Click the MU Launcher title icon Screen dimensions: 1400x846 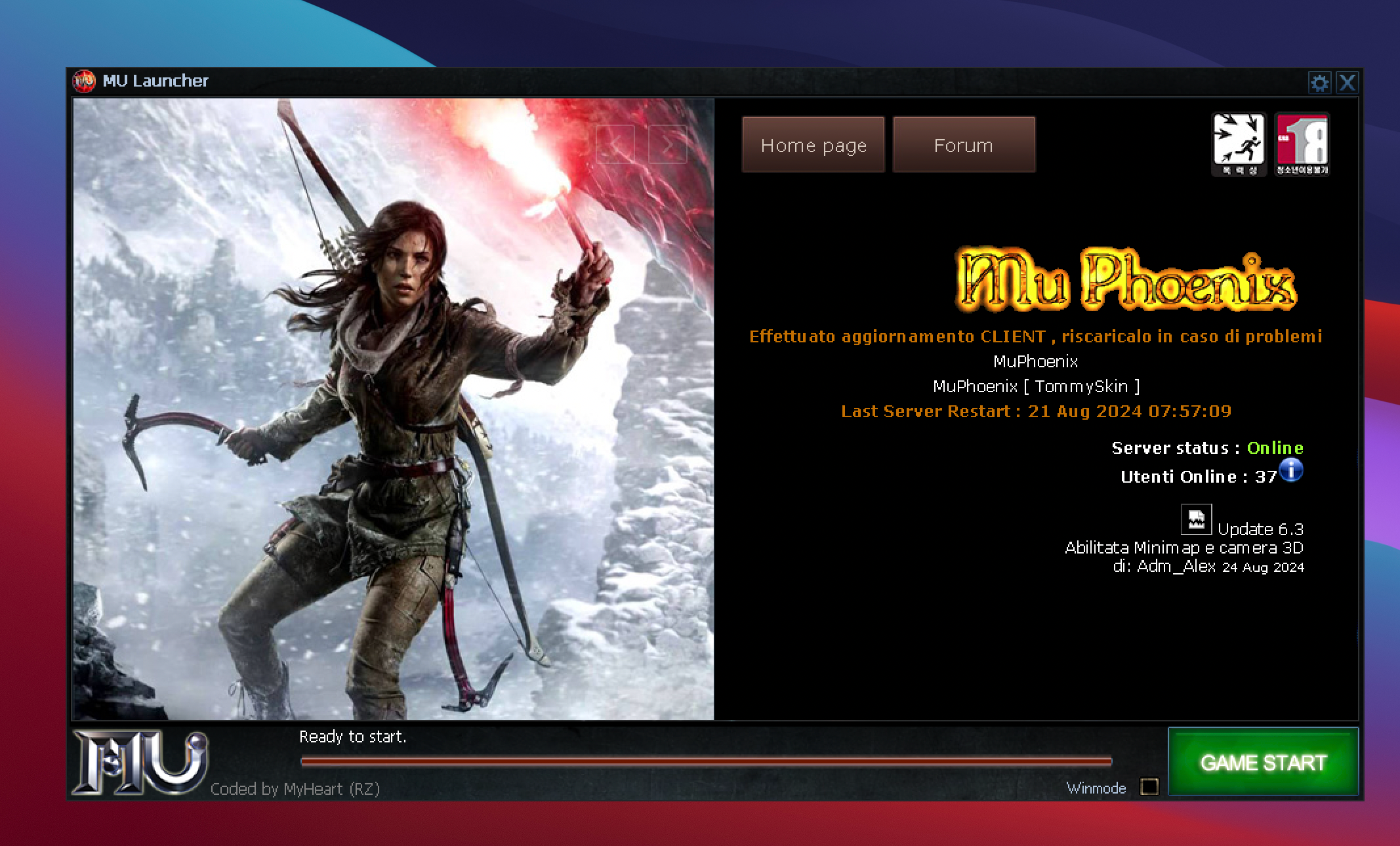click(84, 81)
